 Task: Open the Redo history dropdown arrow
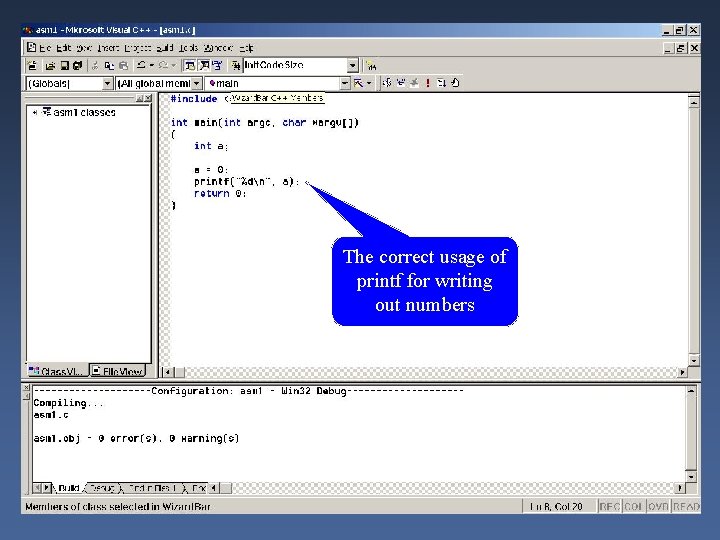173,66
